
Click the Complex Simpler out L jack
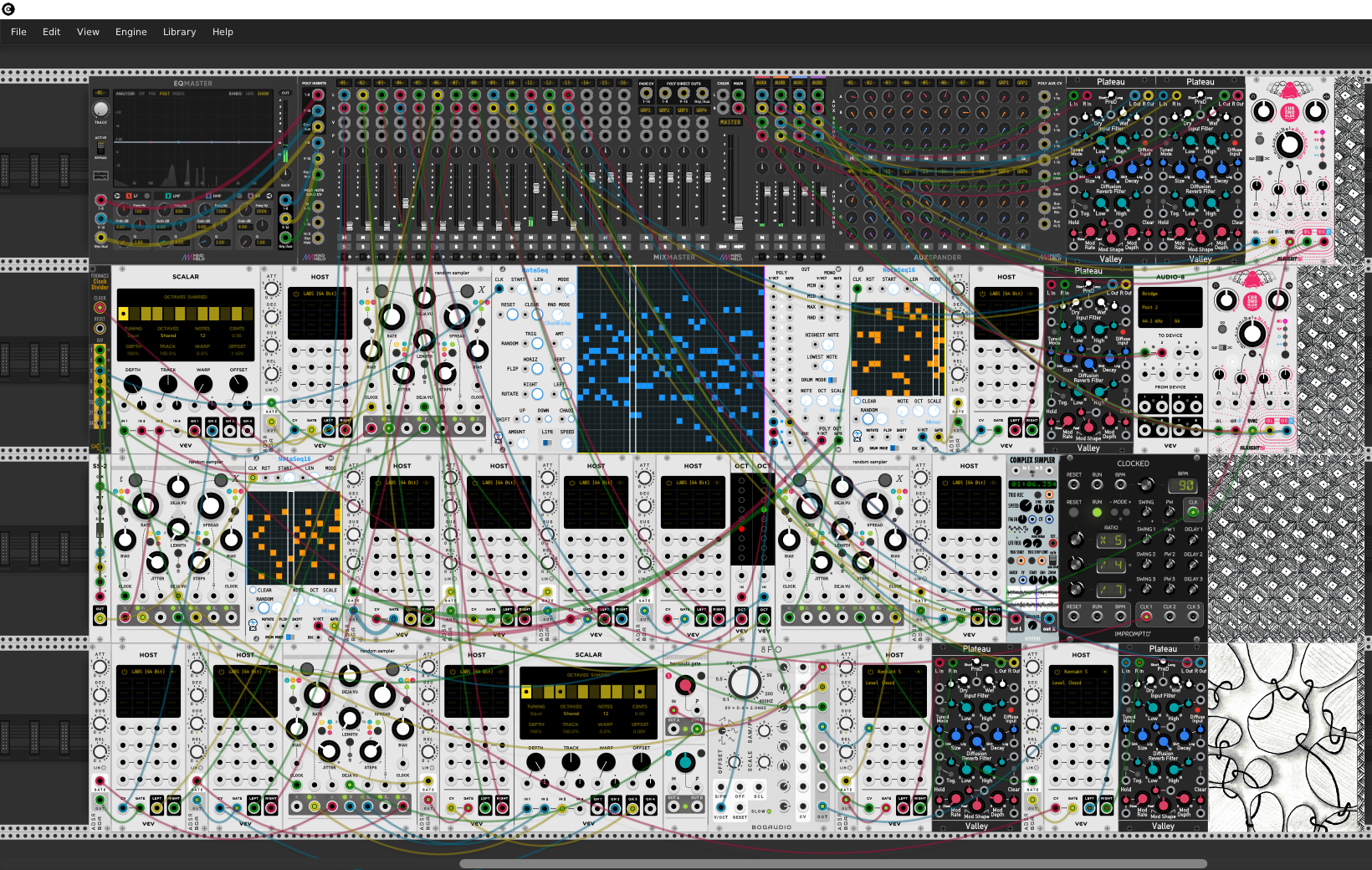(x=1016, y=619)
